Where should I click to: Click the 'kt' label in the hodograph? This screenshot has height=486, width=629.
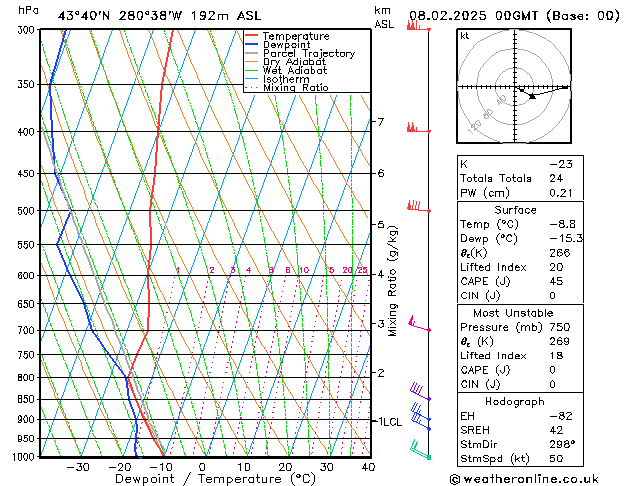pyautogui.click(x=465, y=36)
